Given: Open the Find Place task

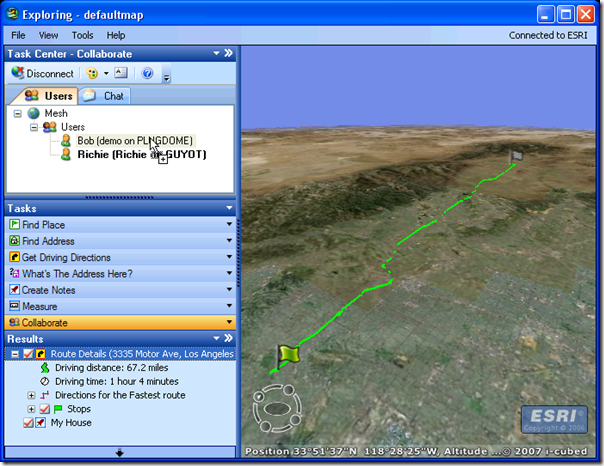Looking at the screenshot, I should point(120,225).
